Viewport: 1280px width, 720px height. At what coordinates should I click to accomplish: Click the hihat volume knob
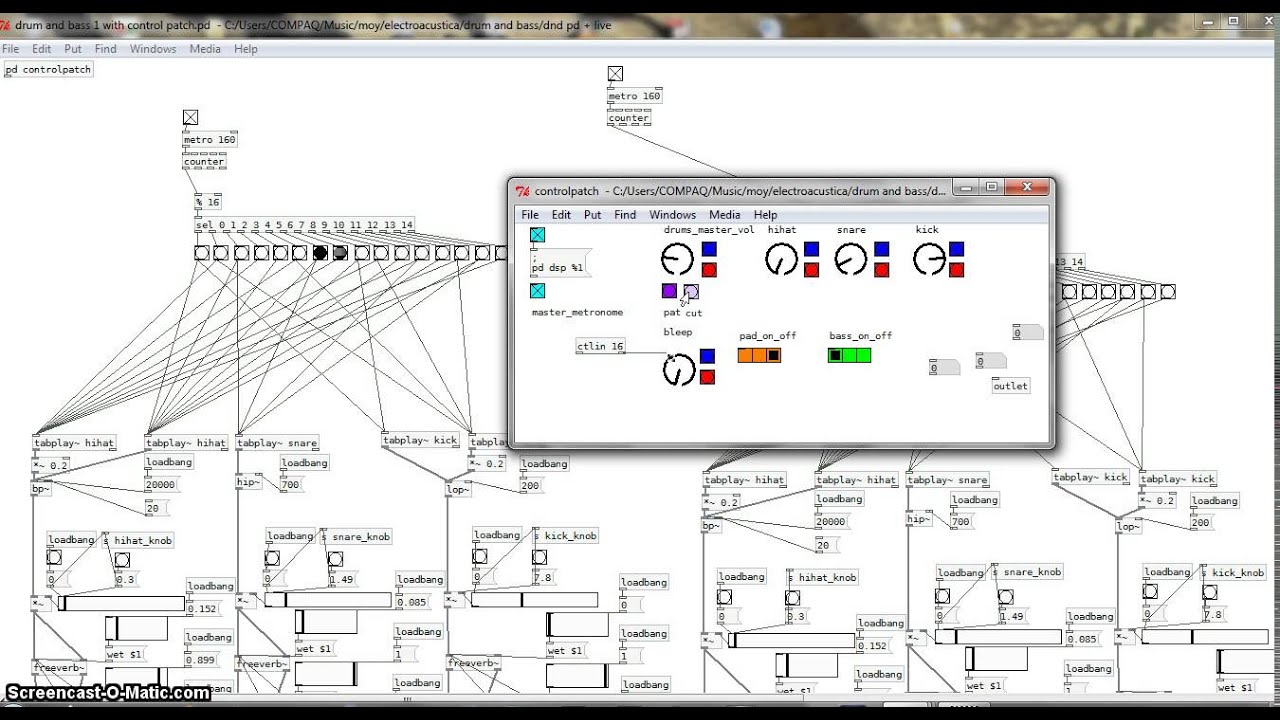[x=781, y=260]
